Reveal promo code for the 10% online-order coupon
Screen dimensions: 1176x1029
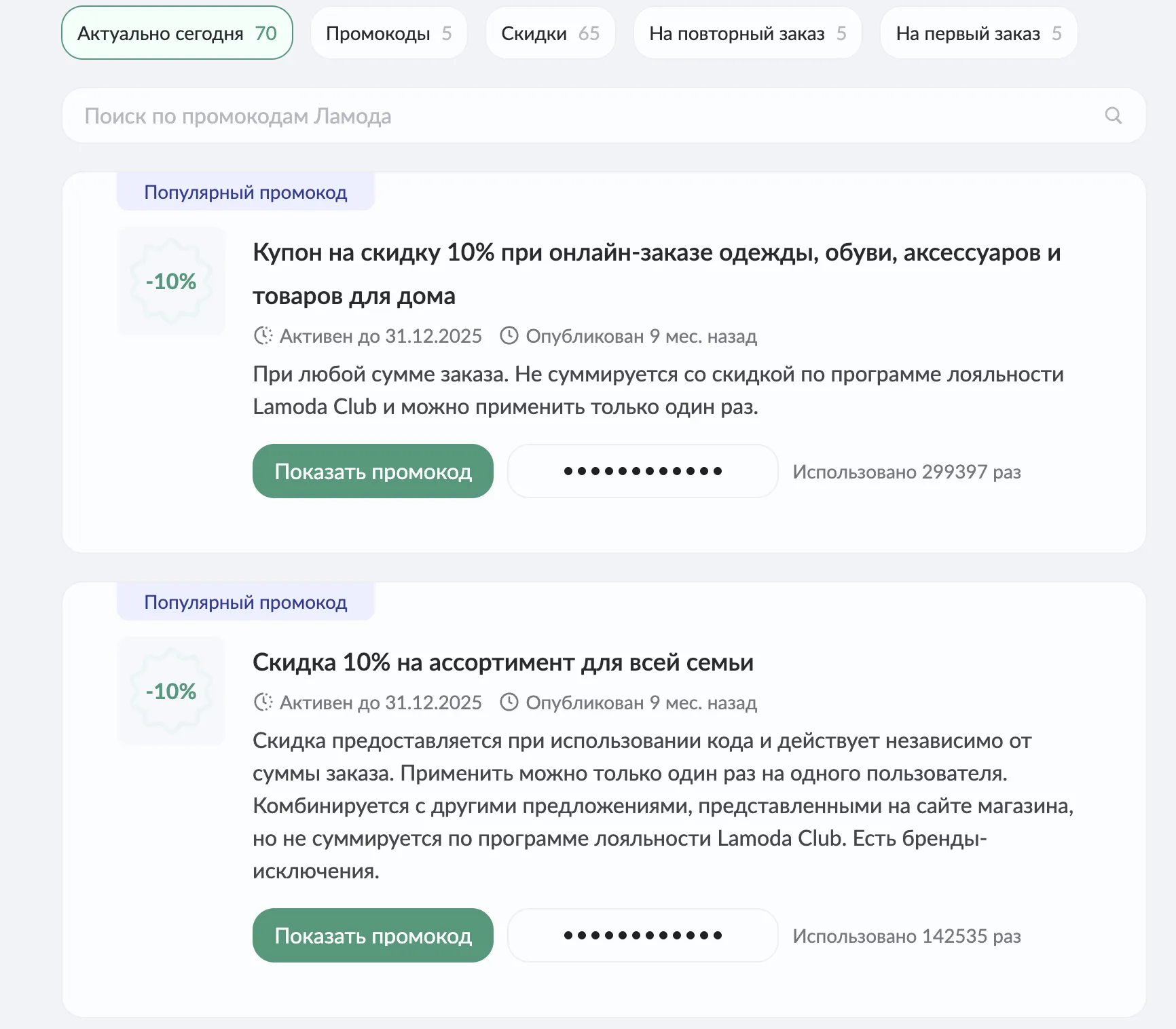(373, 472)
